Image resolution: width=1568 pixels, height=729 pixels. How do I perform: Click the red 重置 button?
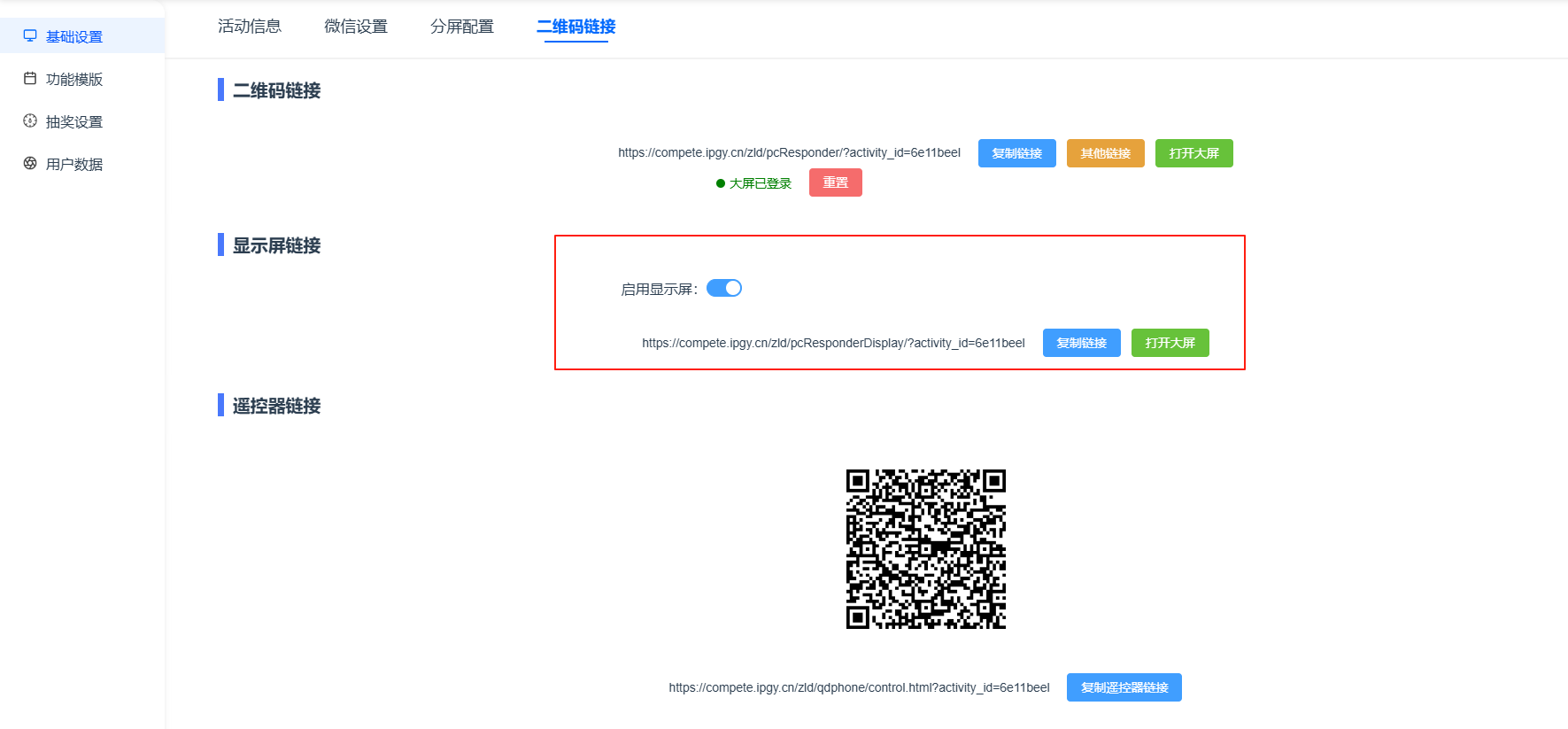pyautogui.click(x=836, y=182)
